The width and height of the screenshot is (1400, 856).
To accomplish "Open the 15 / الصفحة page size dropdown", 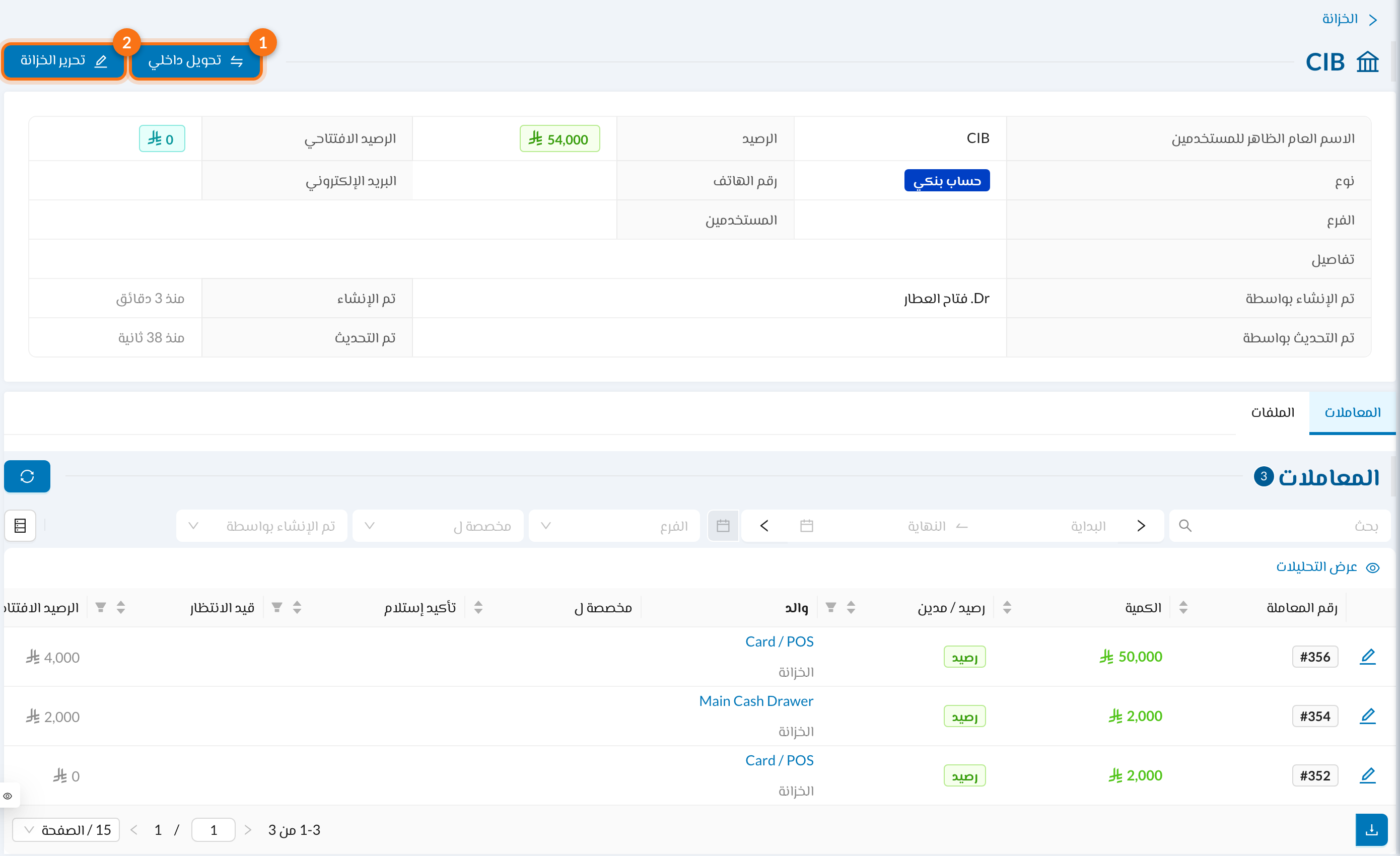I will (x=66, y=830).
